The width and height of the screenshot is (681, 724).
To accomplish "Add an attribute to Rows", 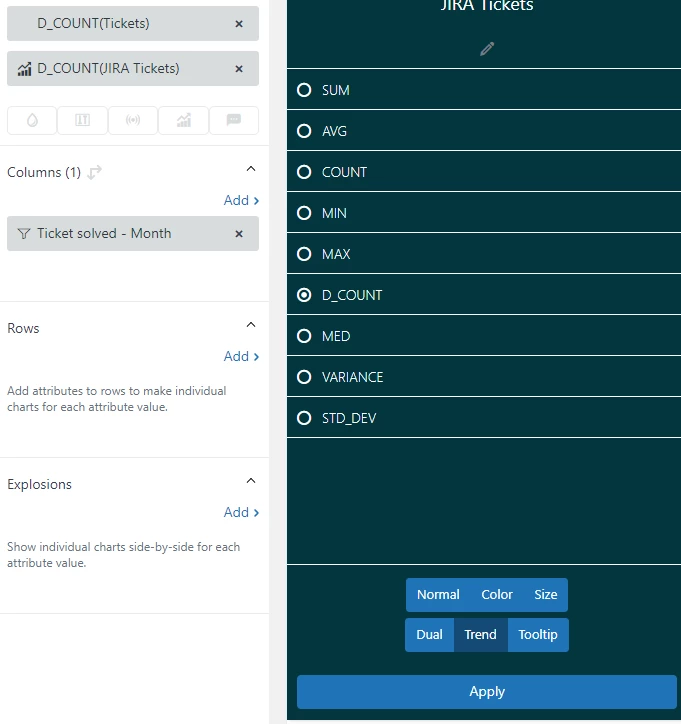I will tap(241, 356).
